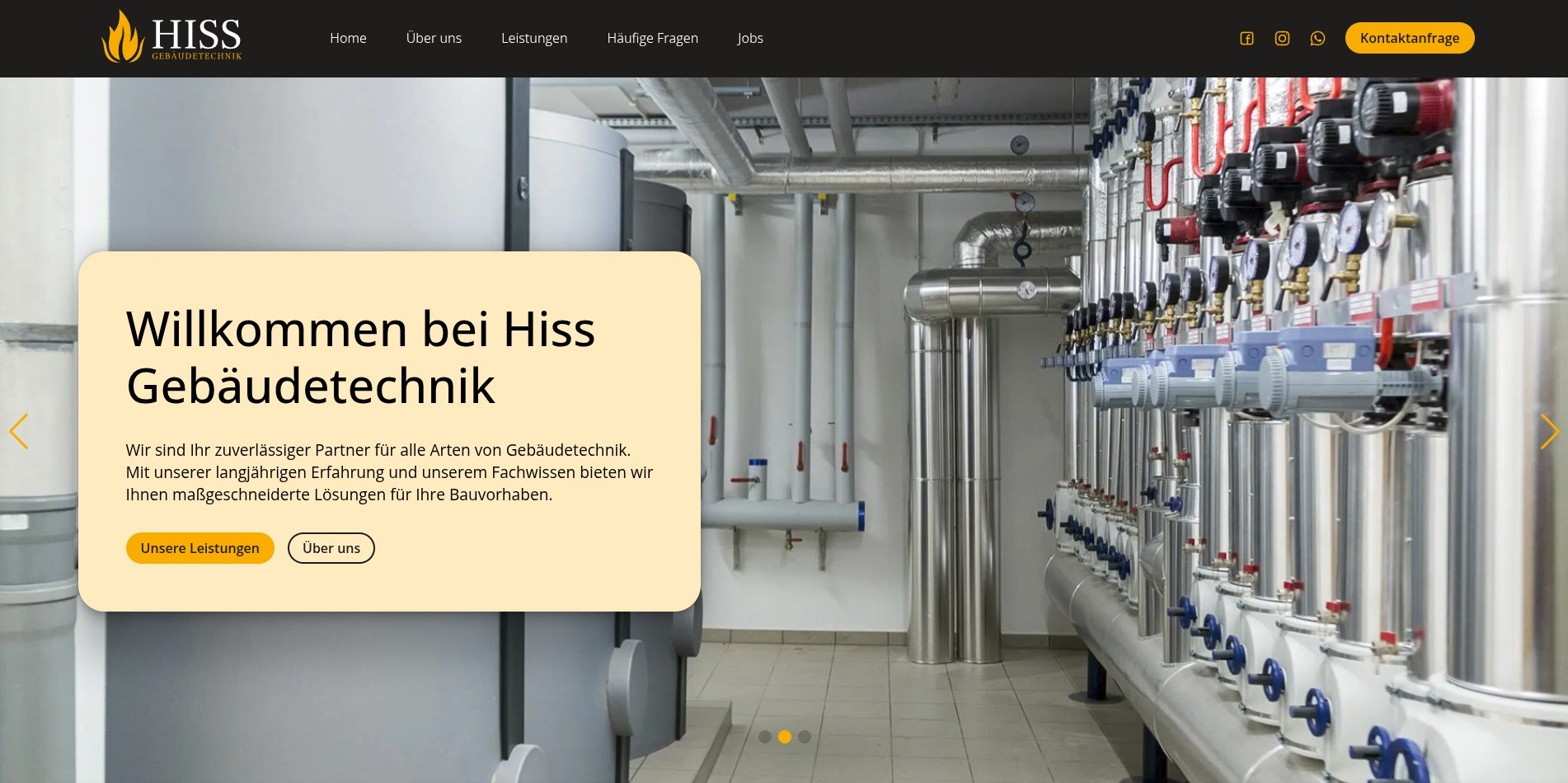Open the Leistungen navigation item
The width and height of the screenshot is (1568, 783).
click(534, 38)
